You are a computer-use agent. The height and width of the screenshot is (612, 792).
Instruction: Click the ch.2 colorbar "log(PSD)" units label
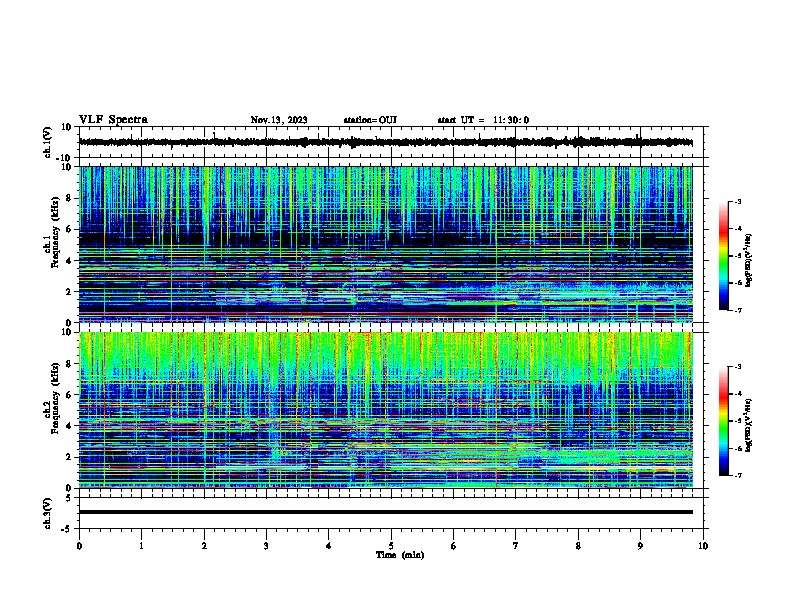click(748, 425)
